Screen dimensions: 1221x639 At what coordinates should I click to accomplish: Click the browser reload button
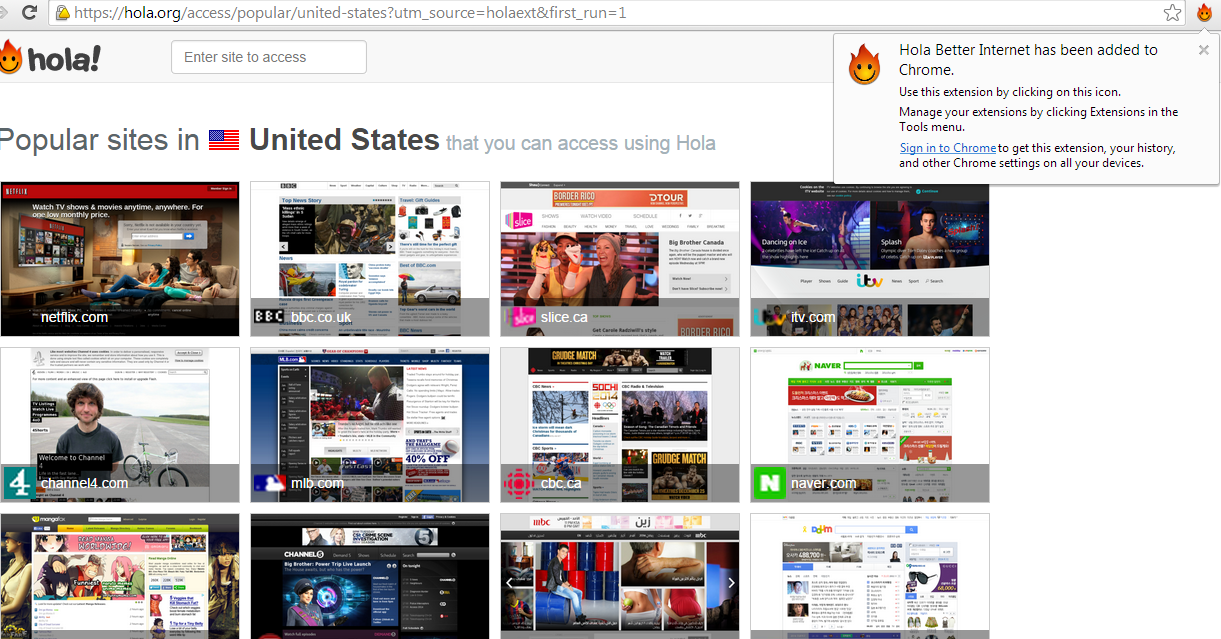(30, 13)
